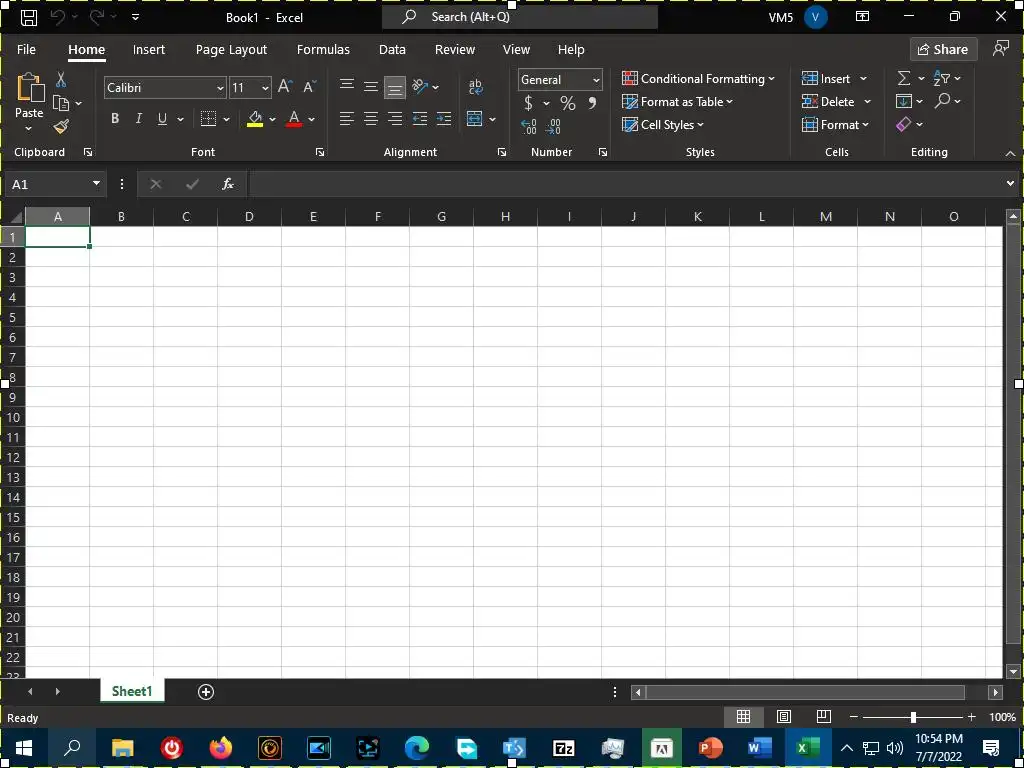Click the Fill down arrow icon
1024x768 pixels.
pyautogui.click(x=904, y=101)
